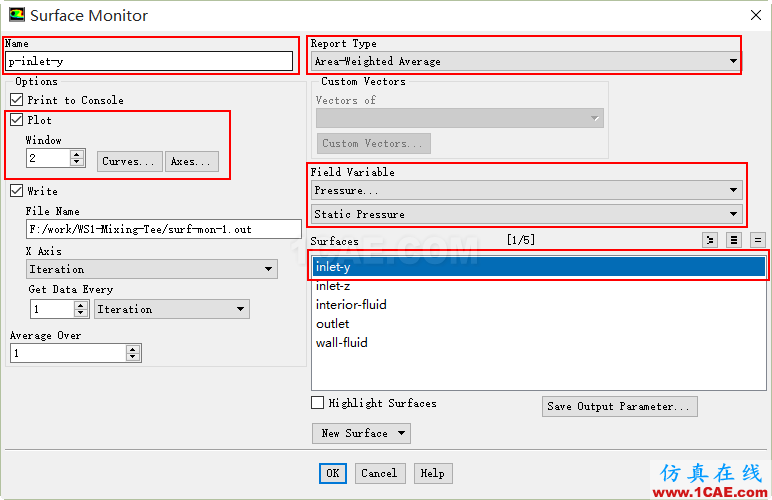Select the wall-fluid surface
772x500 pixels.
[539, 343]
